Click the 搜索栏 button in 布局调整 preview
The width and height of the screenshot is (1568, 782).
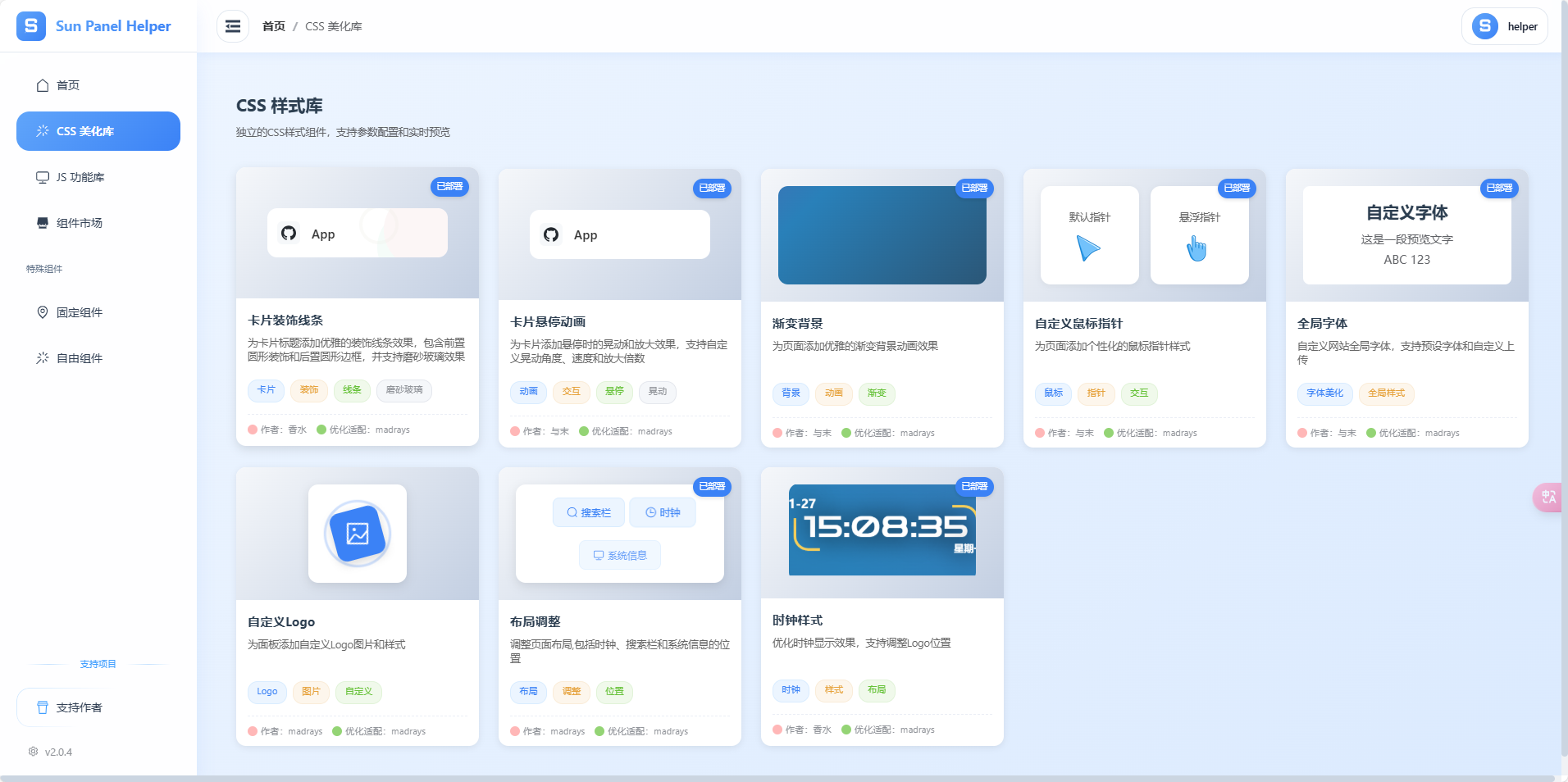pos(589,512)
